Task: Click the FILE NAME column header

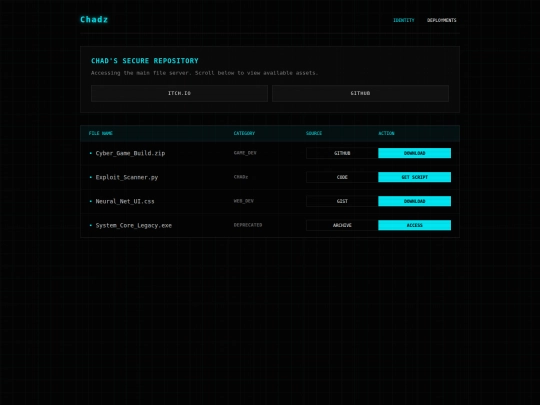Action: (x=101, y=133)
